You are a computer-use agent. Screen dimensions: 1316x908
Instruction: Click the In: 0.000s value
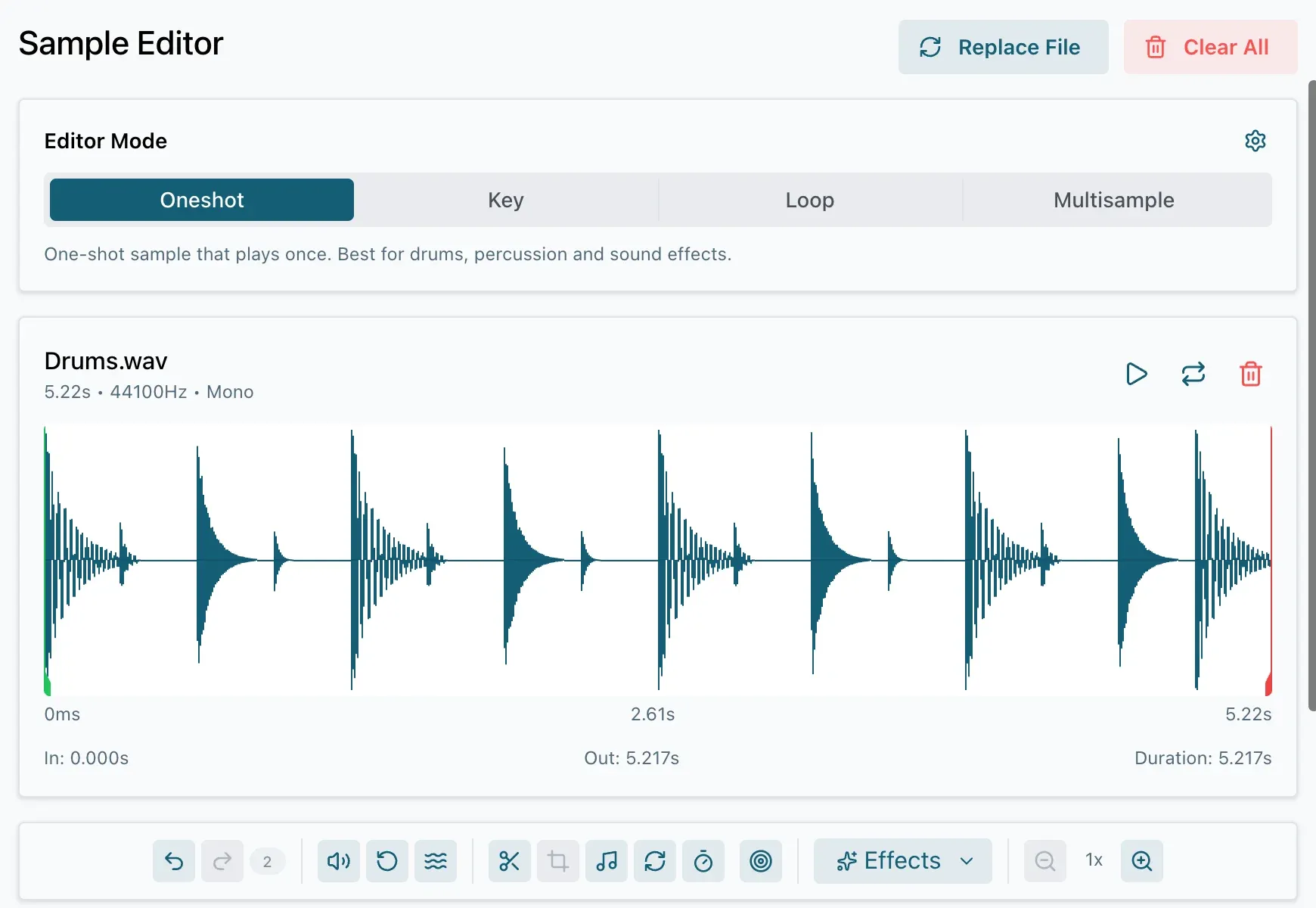pyautogui.click(x=86, y=758)
